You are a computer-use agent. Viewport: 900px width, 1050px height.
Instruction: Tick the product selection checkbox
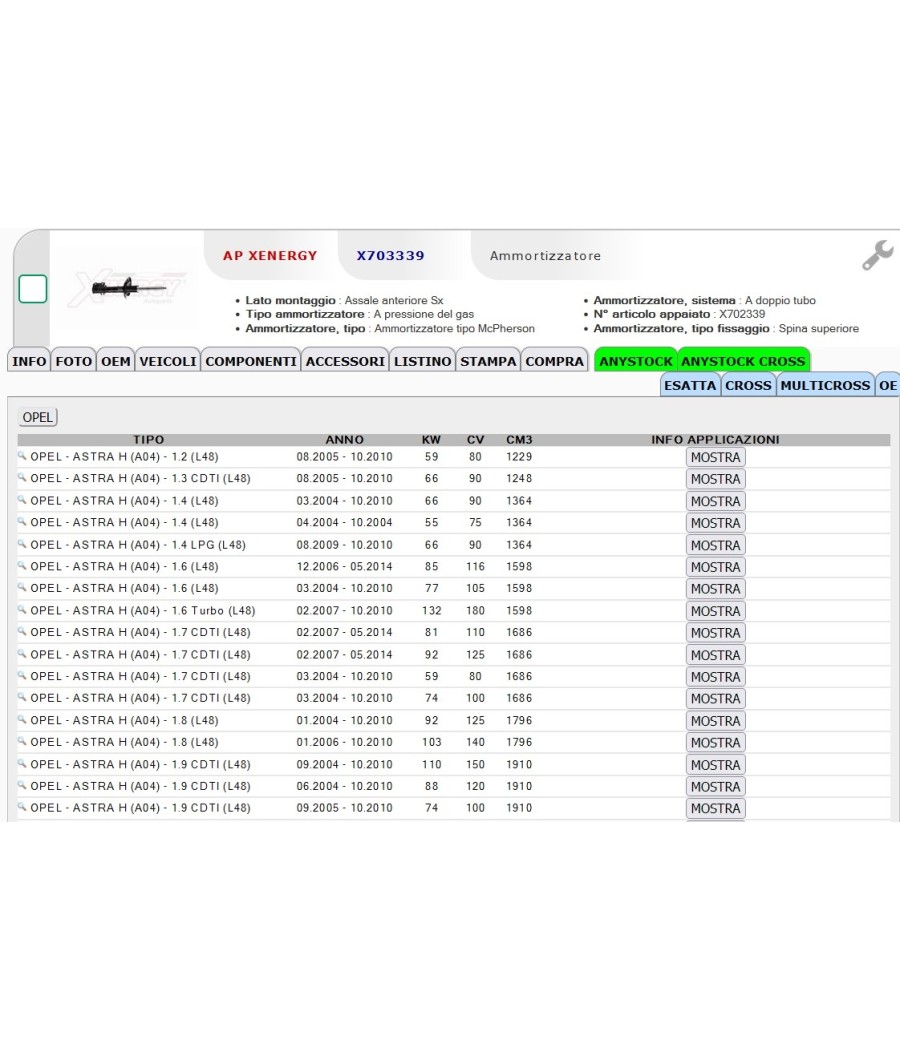(x=33, y=289)
